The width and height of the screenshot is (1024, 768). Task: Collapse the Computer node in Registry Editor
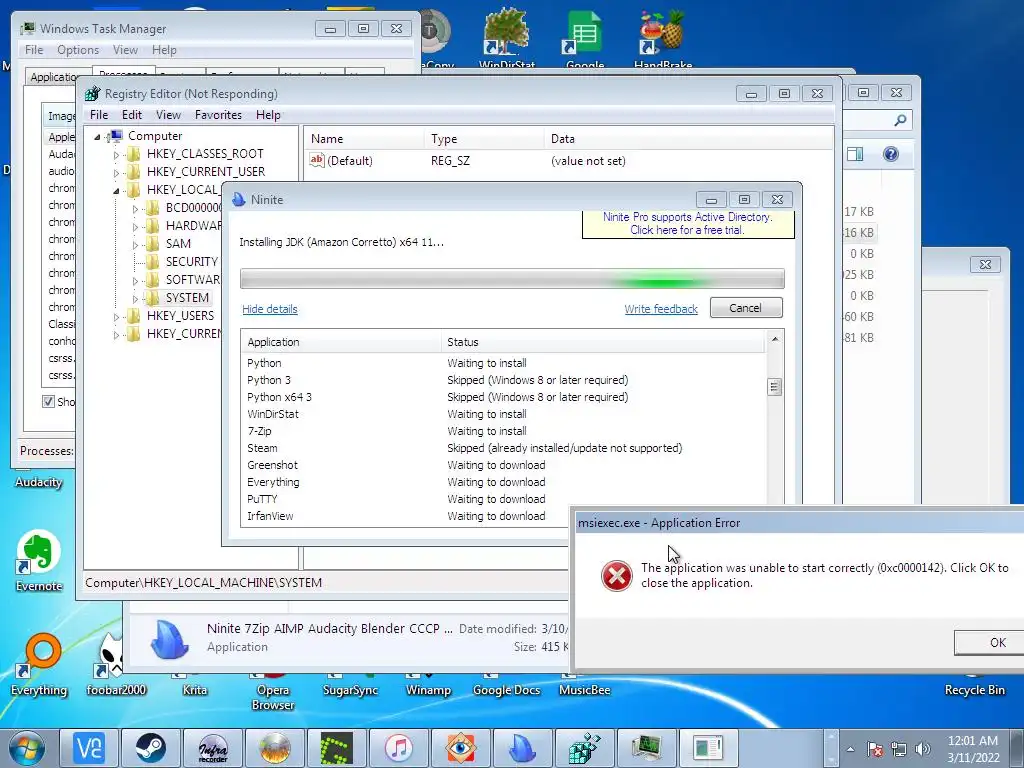(97, 136)
